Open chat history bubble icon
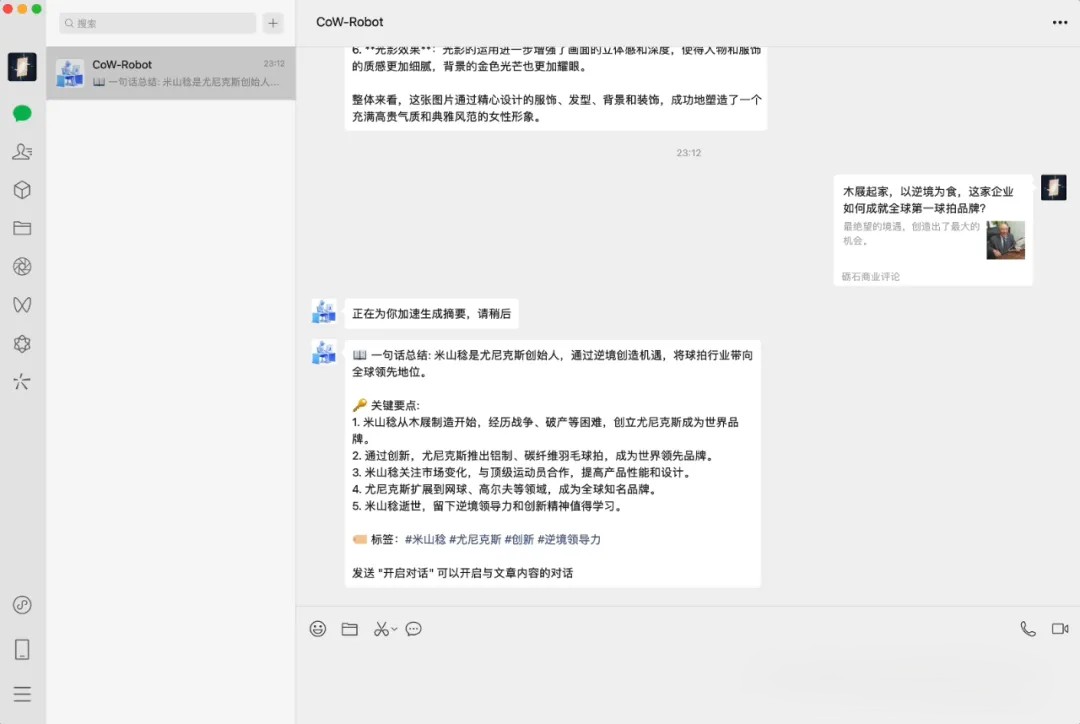Screen dimensions: 1080x724 413,629
